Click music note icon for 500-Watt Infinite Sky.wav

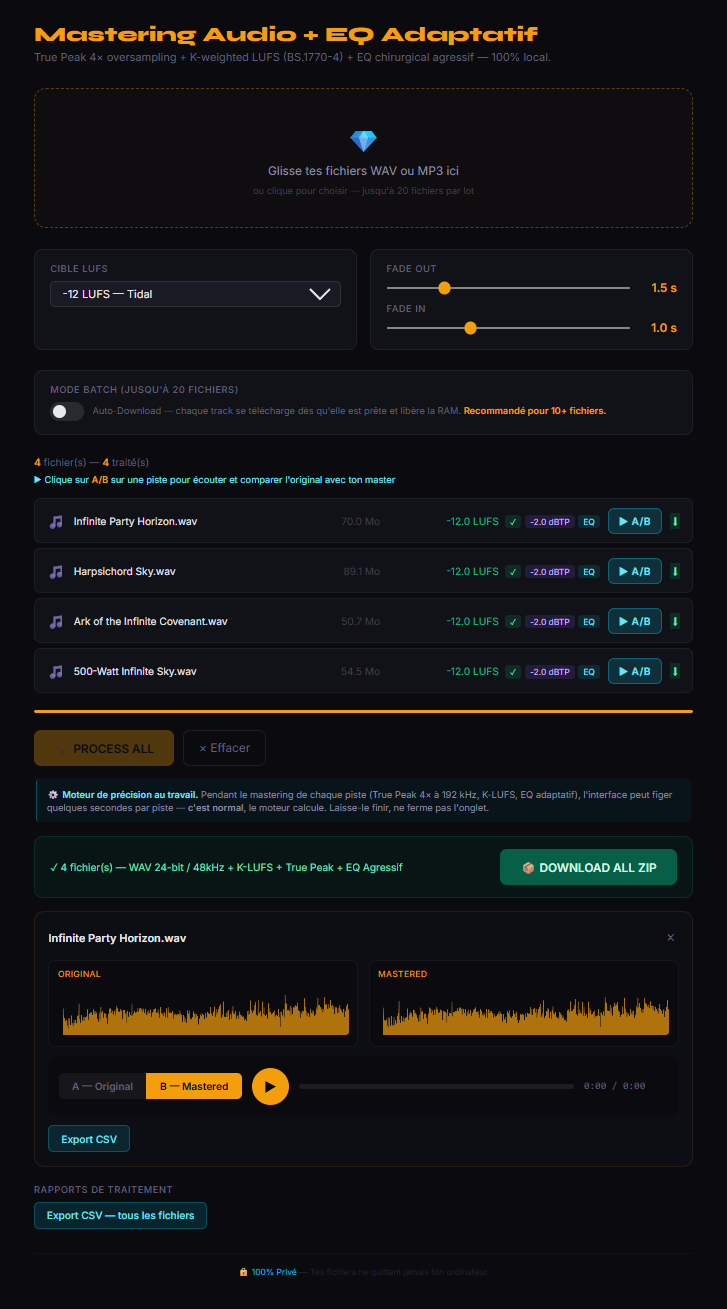[56, 671]
